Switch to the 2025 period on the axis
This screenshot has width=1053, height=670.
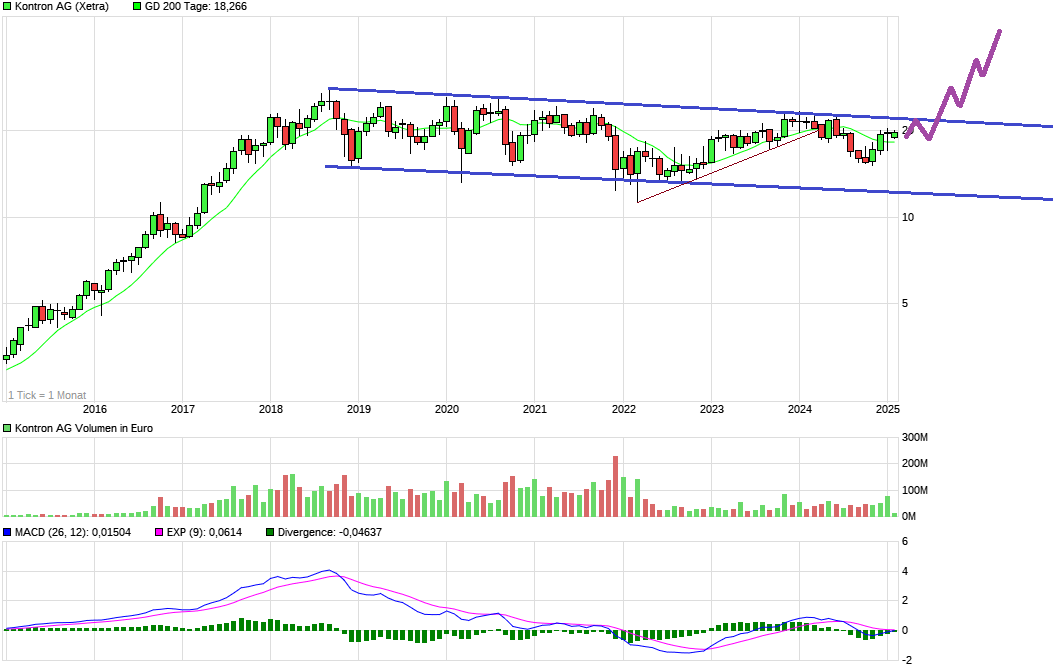[x=886, y=408]
